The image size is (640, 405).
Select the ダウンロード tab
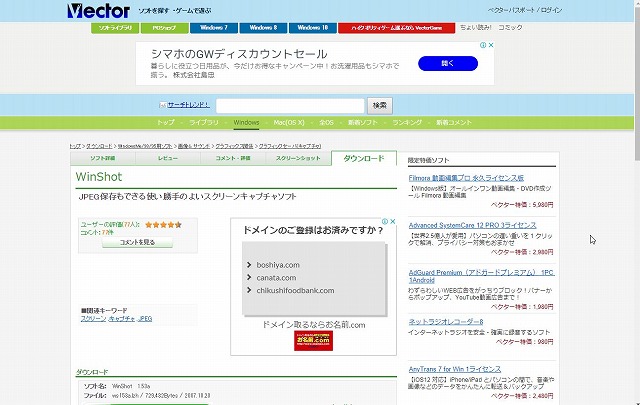(364, 158)
